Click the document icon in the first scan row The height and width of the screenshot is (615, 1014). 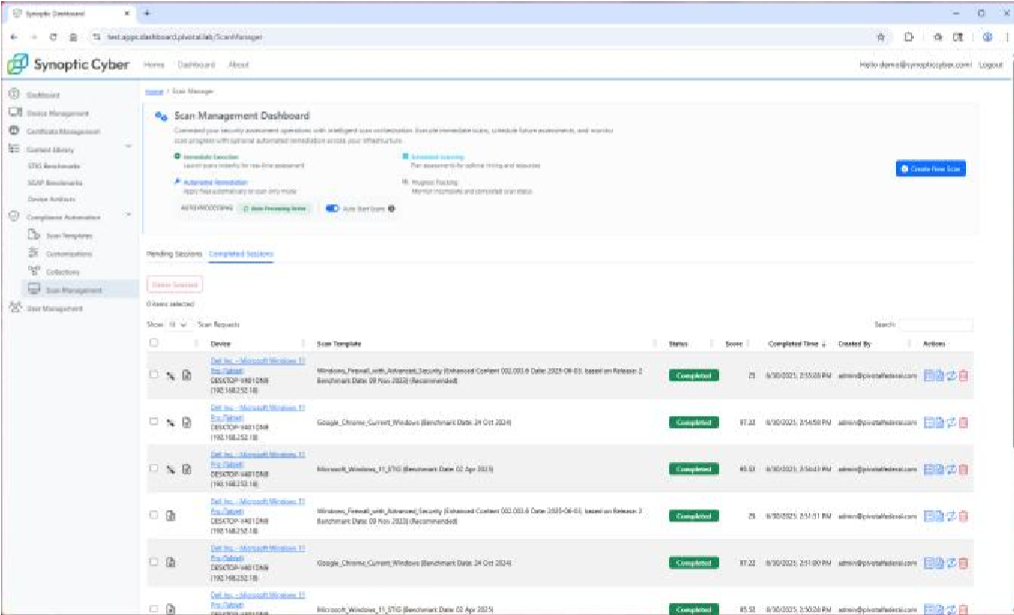point(186,376)
